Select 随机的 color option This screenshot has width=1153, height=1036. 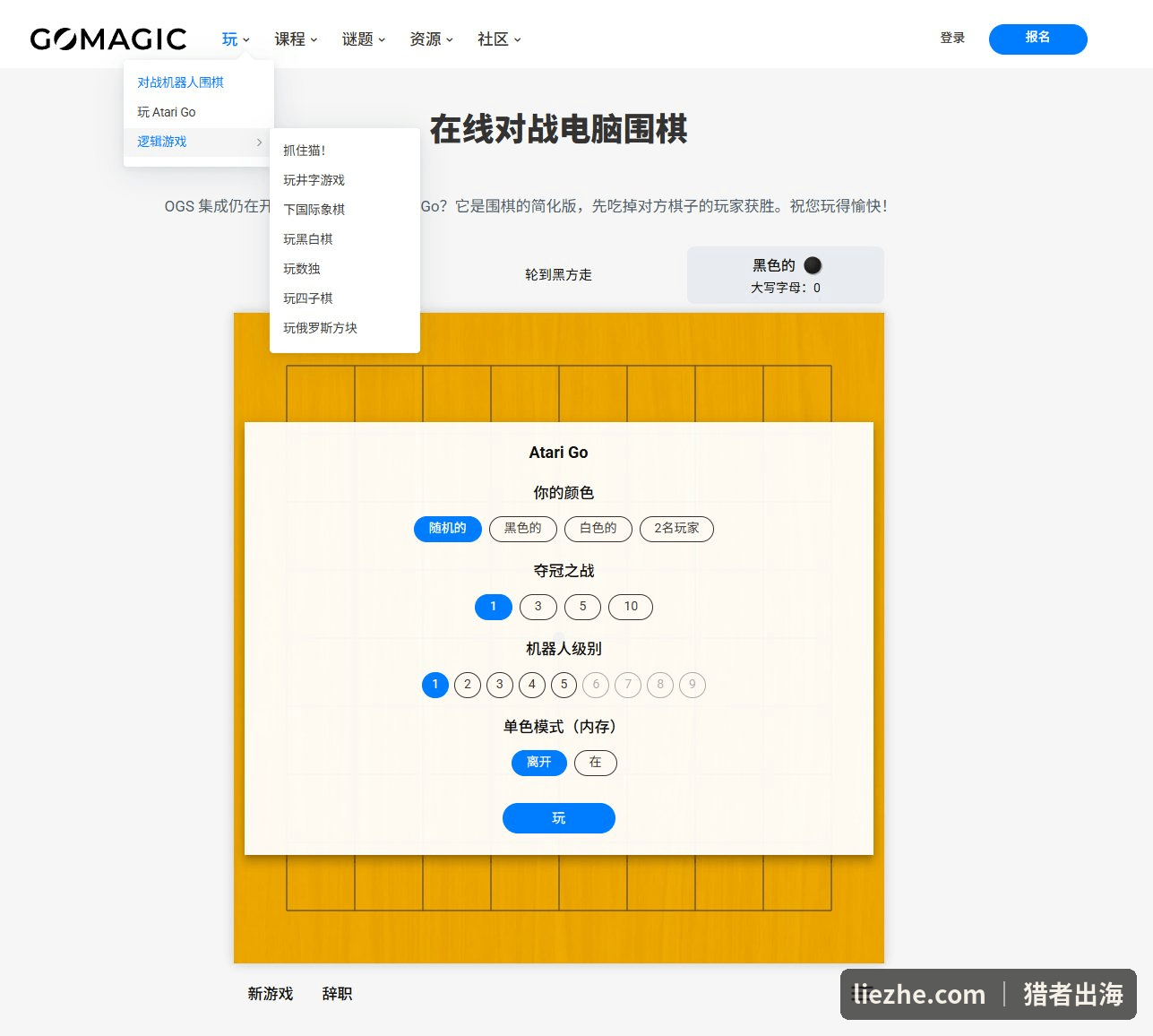(x=447, y=529)
